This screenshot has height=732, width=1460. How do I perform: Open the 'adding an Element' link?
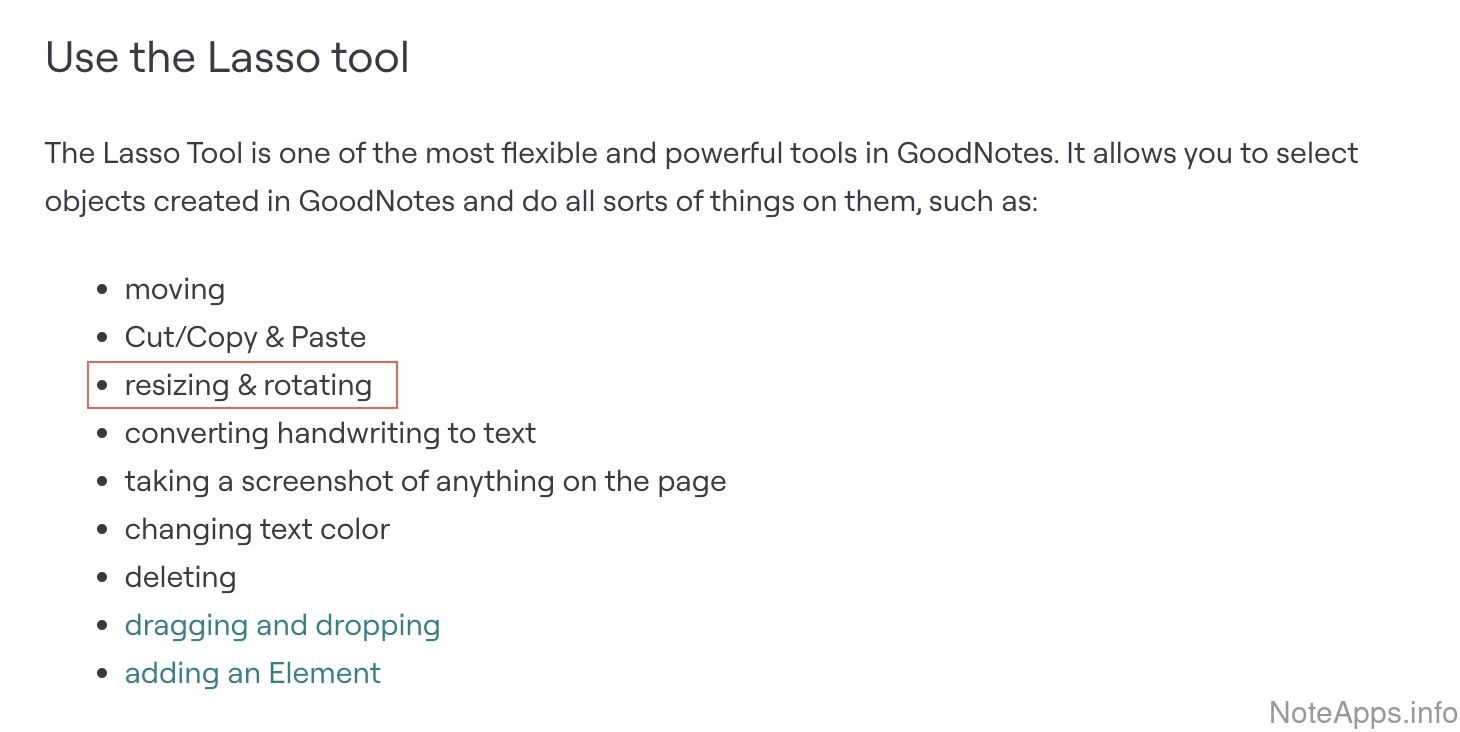click(252, 674)
